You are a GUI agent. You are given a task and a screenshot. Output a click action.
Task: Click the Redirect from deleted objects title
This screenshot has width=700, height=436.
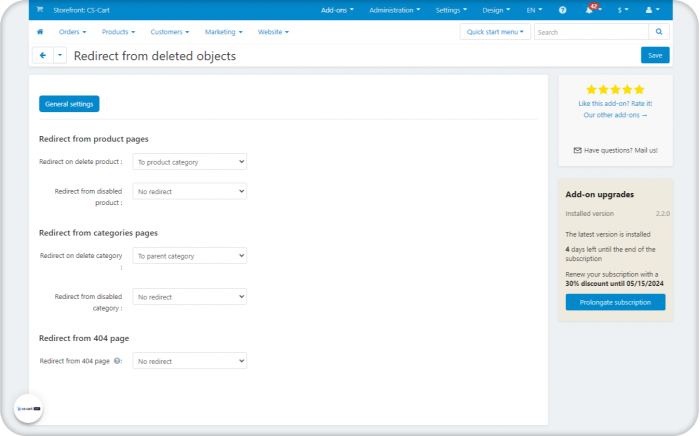coord(154,56)
